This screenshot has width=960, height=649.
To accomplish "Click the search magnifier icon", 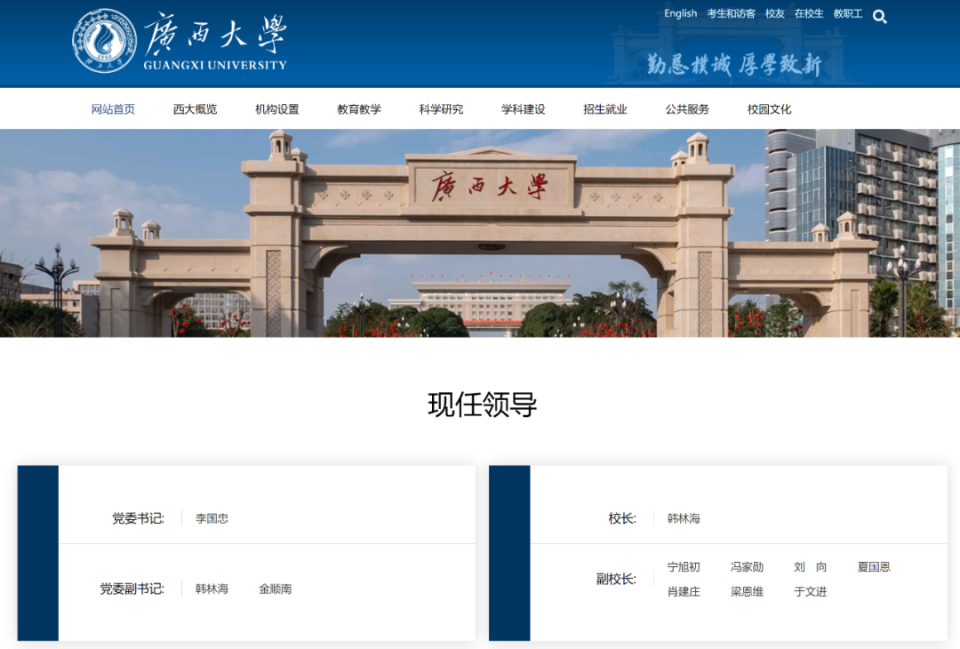I will click(879, 17).
